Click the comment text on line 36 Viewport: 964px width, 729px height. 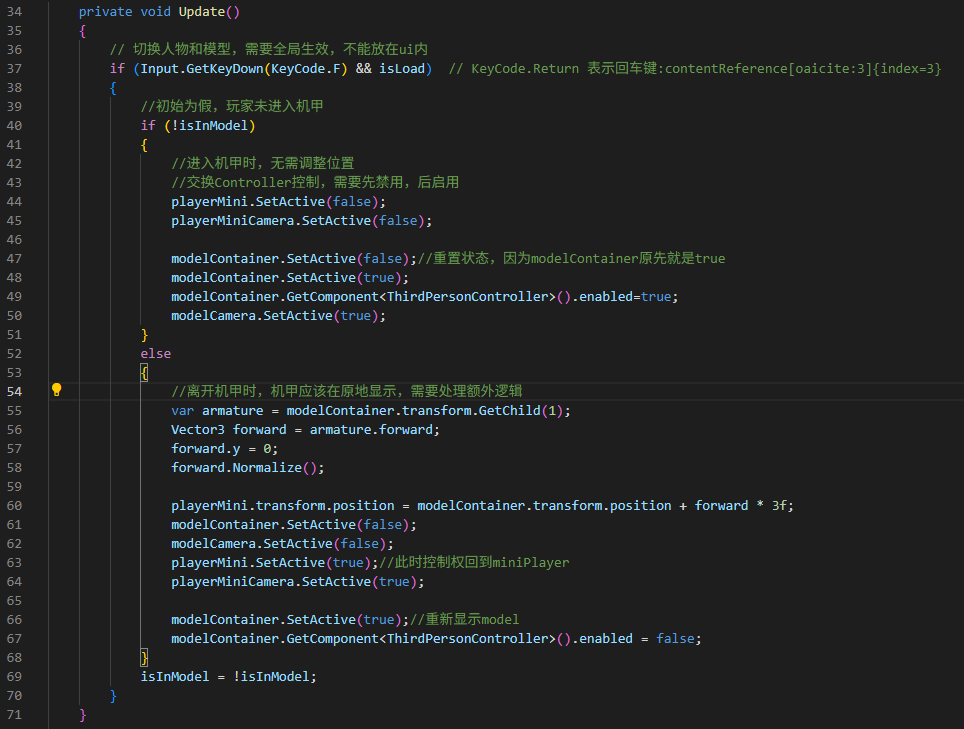[x=268, y=50]
